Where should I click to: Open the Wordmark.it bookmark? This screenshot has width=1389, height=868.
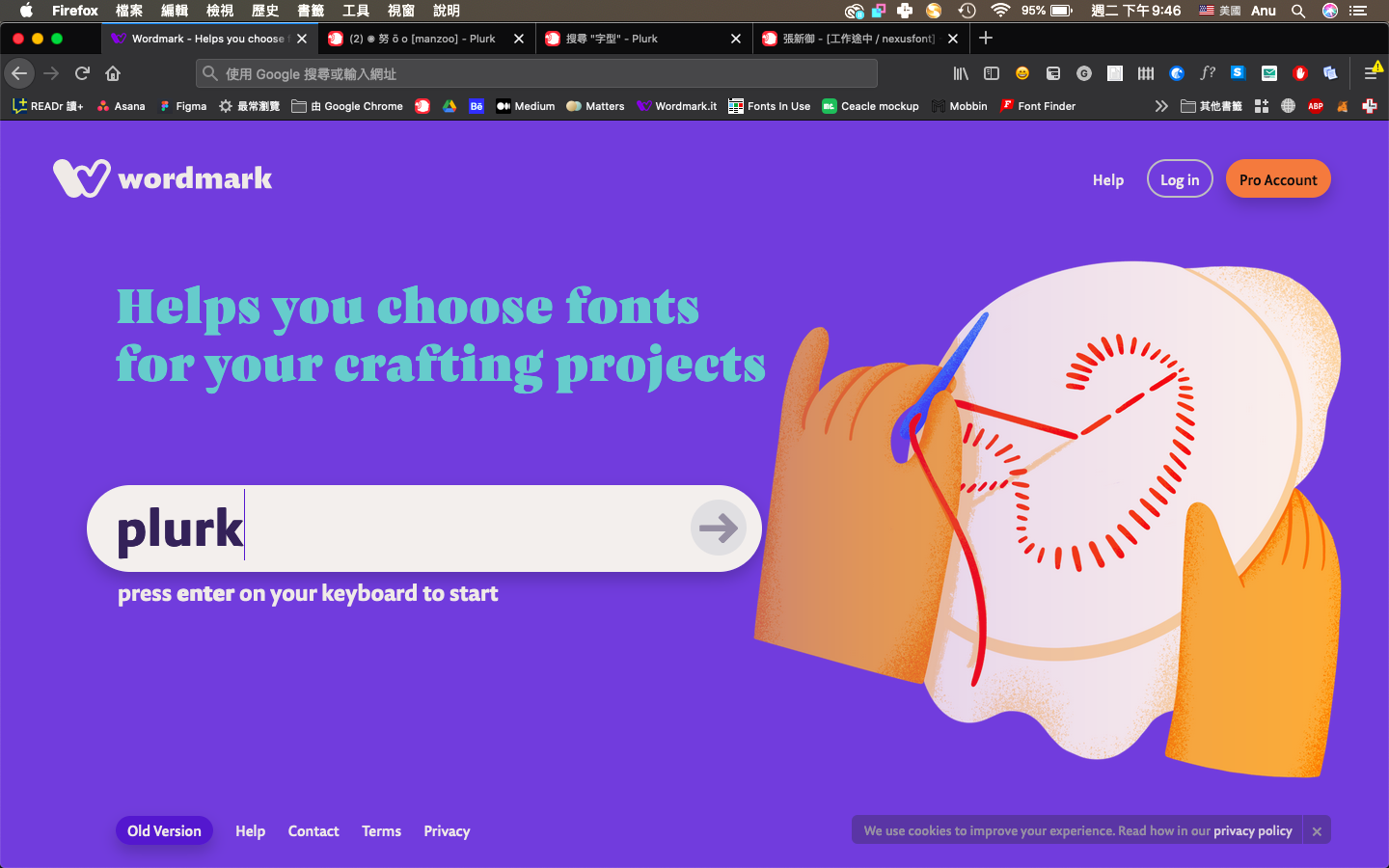coord(677,106)
